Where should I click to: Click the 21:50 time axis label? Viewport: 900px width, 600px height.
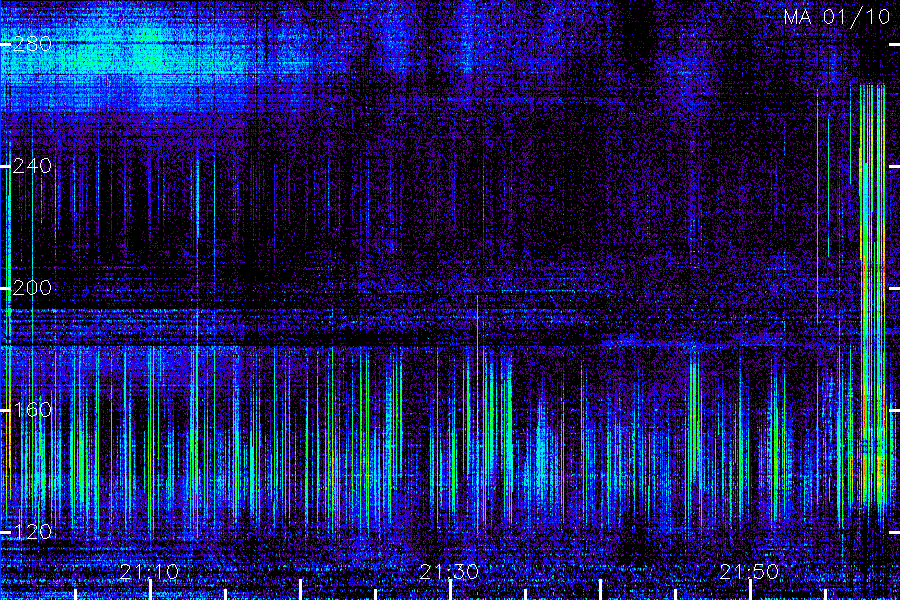750,572
